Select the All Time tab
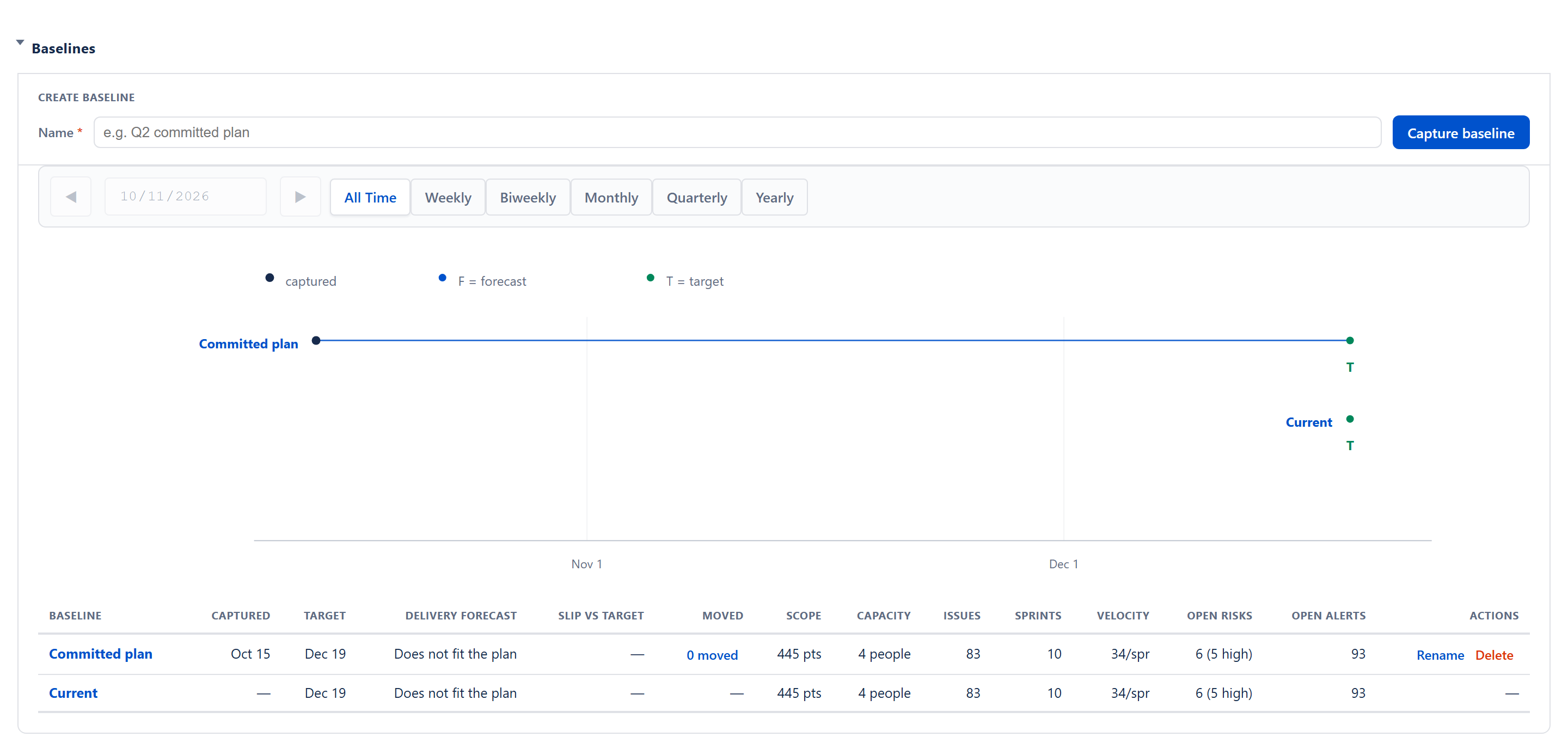Viewport: 1568px width, 749px height. click(370, 198)
